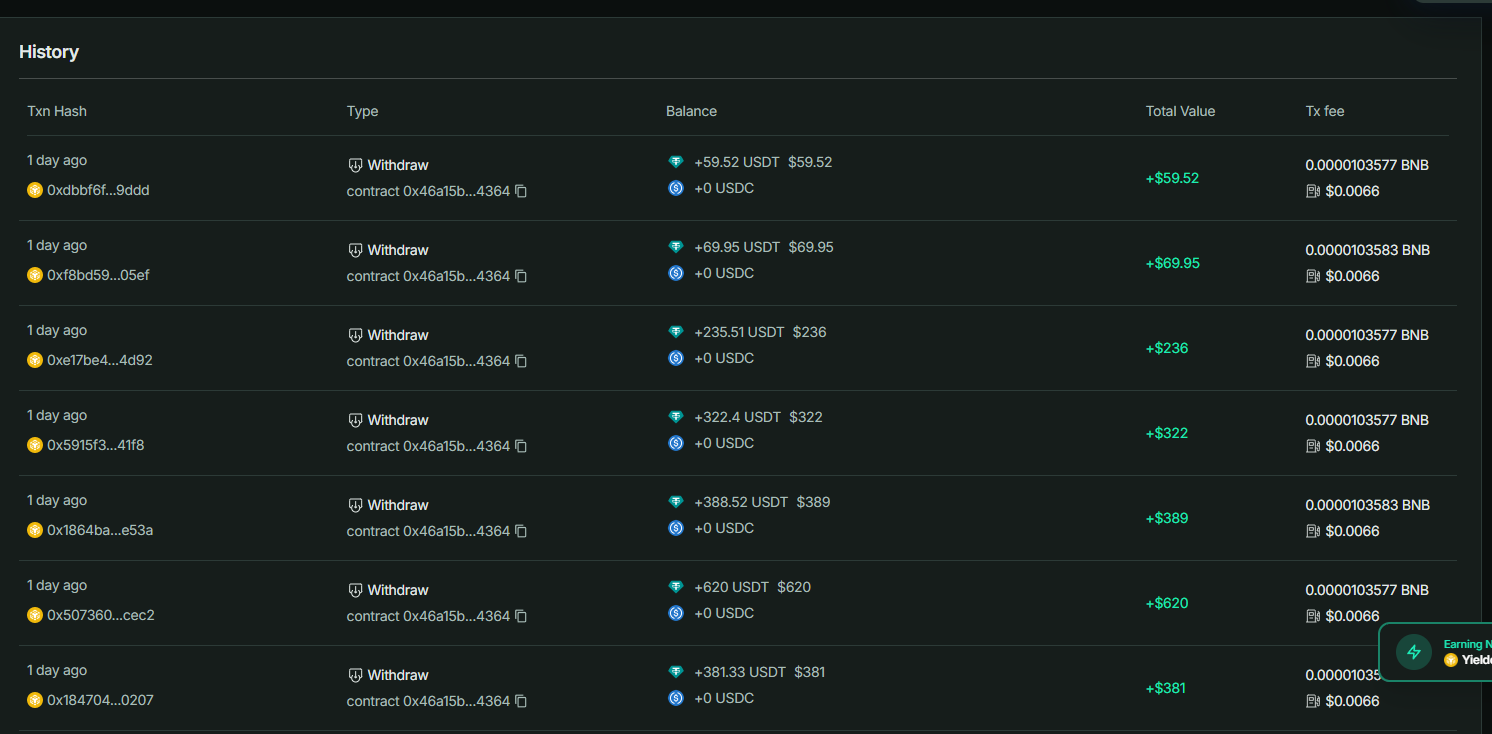Click the USDC token icon in the +$59.52 row

(676, 188)
